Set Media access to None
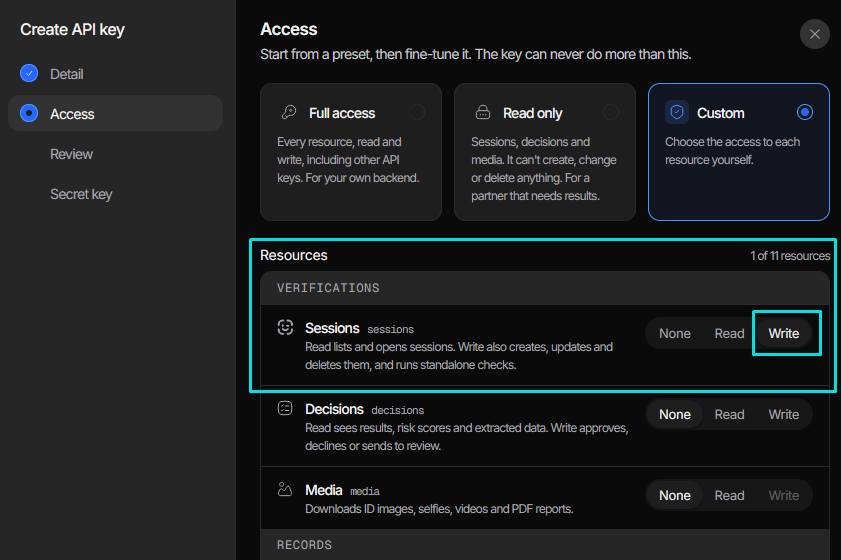This screenshot has height=560, width=841. [674, 496]
